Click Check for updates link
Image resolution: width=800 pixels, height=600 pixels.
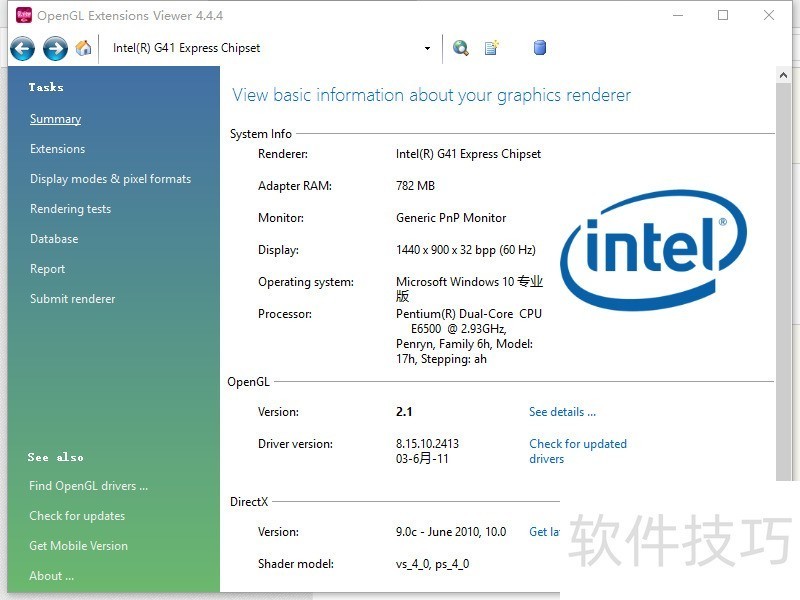(x=77, y=516)
